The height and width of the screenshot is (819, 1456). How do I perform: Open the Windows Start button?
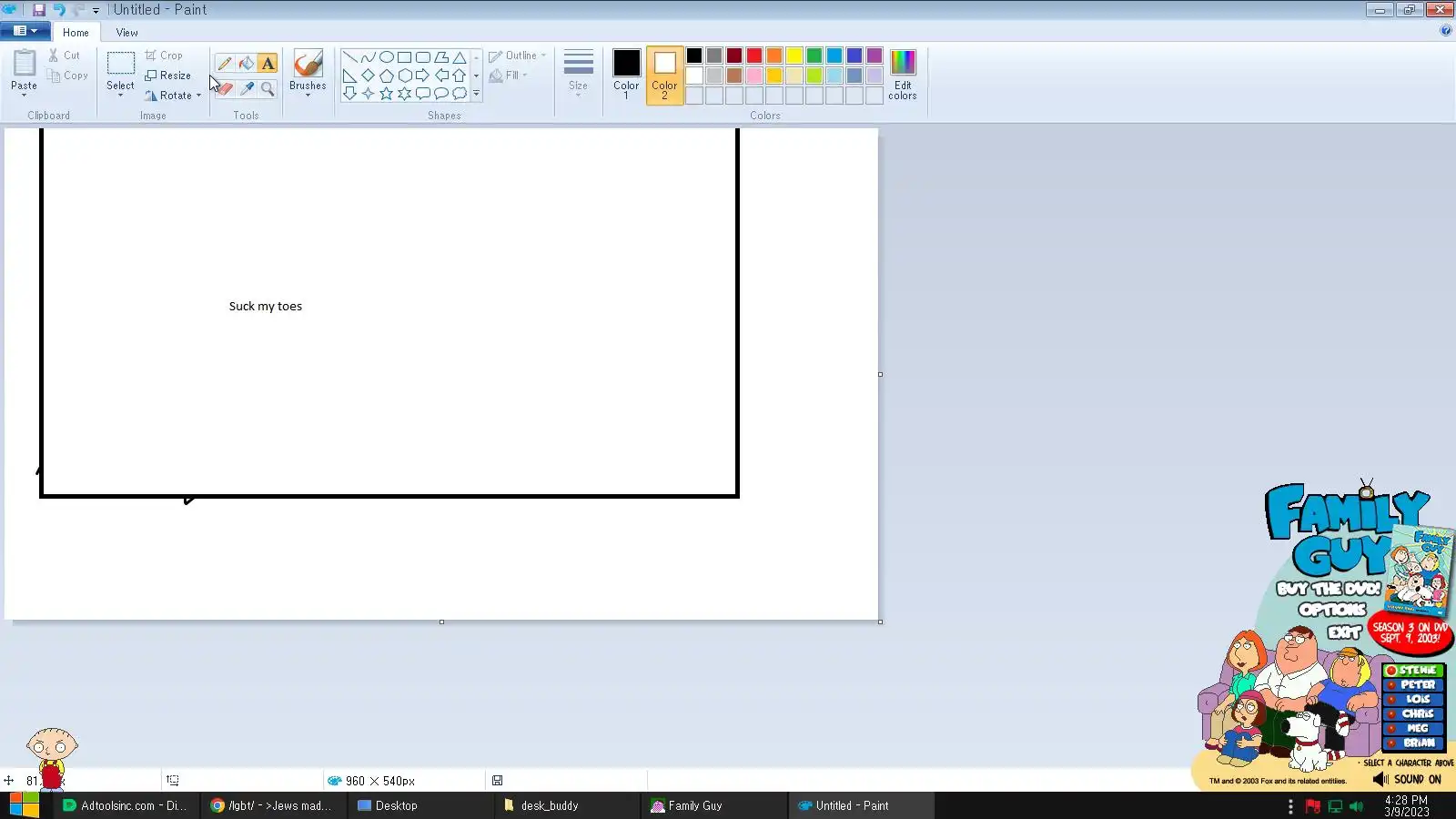pos(24,806)
